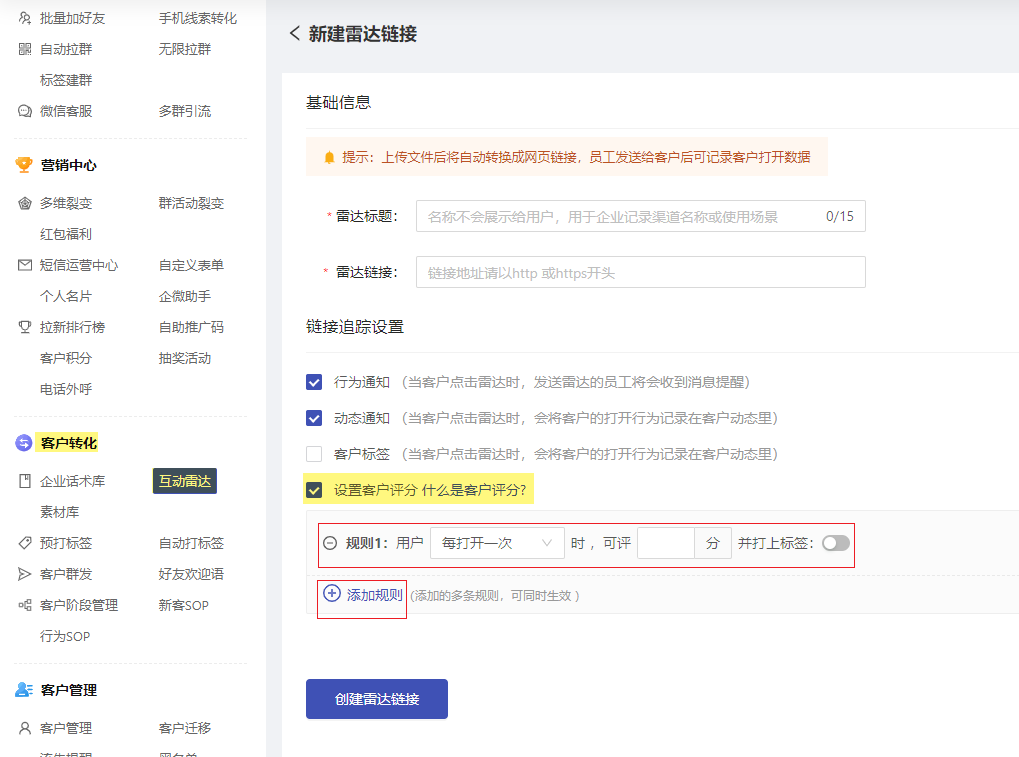Uncheck the 行为通知 checkbox
The height and width of the screenshot is (757, 1019).
(x=314, y=382)
